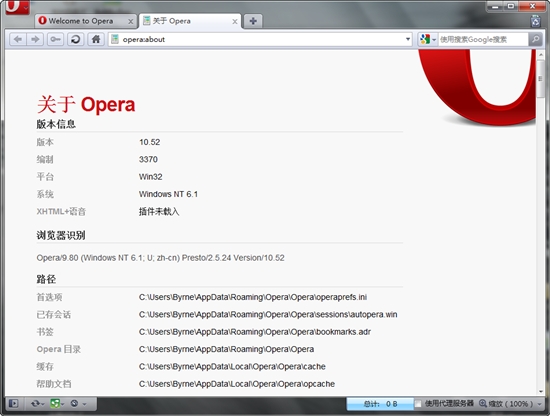Click the page icon in the address bar

coord(115,39)
